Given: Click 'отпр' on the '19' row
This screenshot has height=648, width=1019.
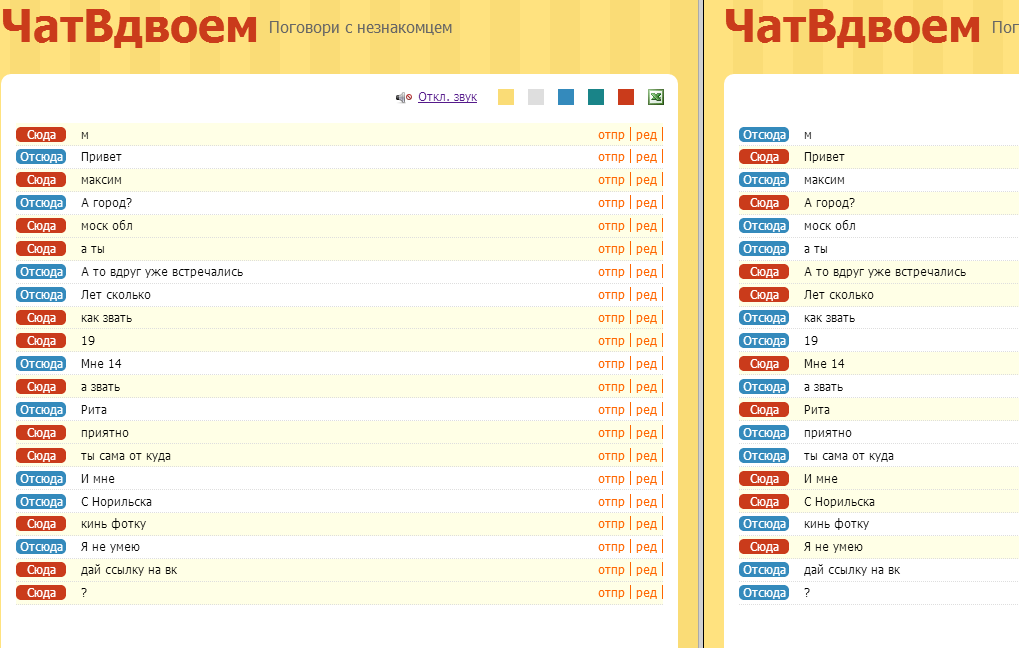Looking at the screenshot, I should coord(611,341).
